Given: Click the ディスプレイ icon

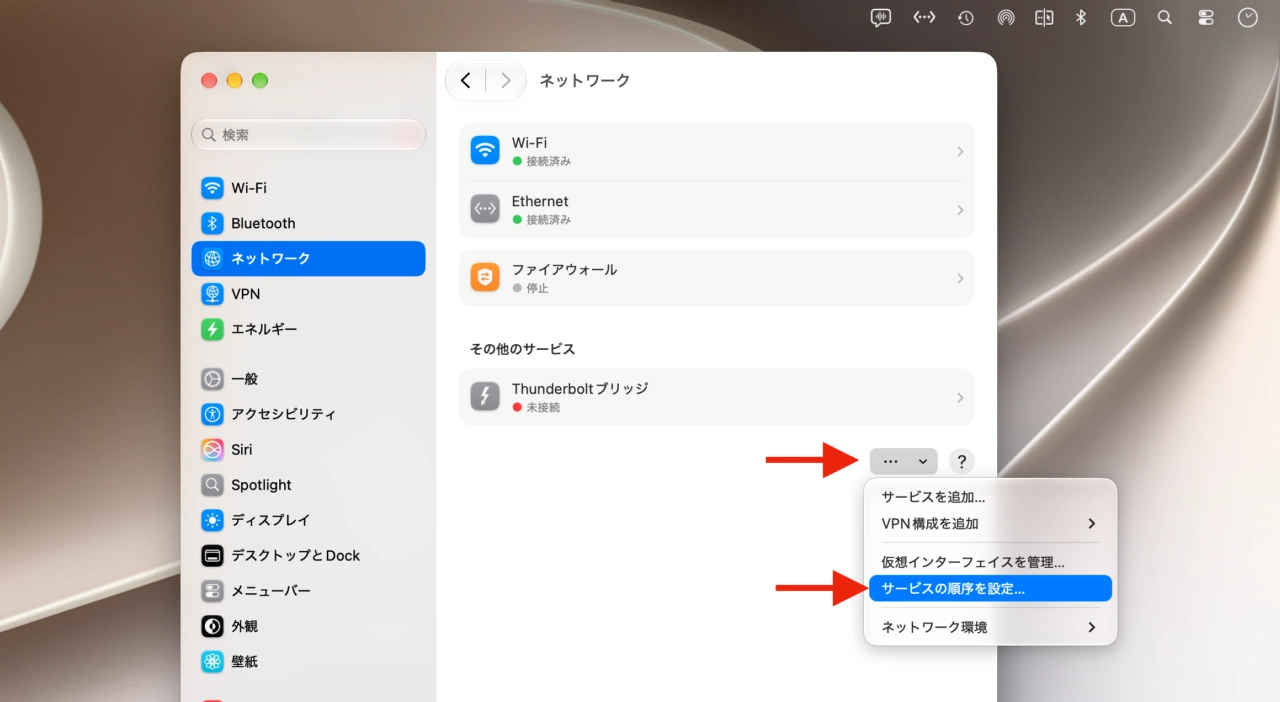Looking at the screenshot, I should (212, 520).
